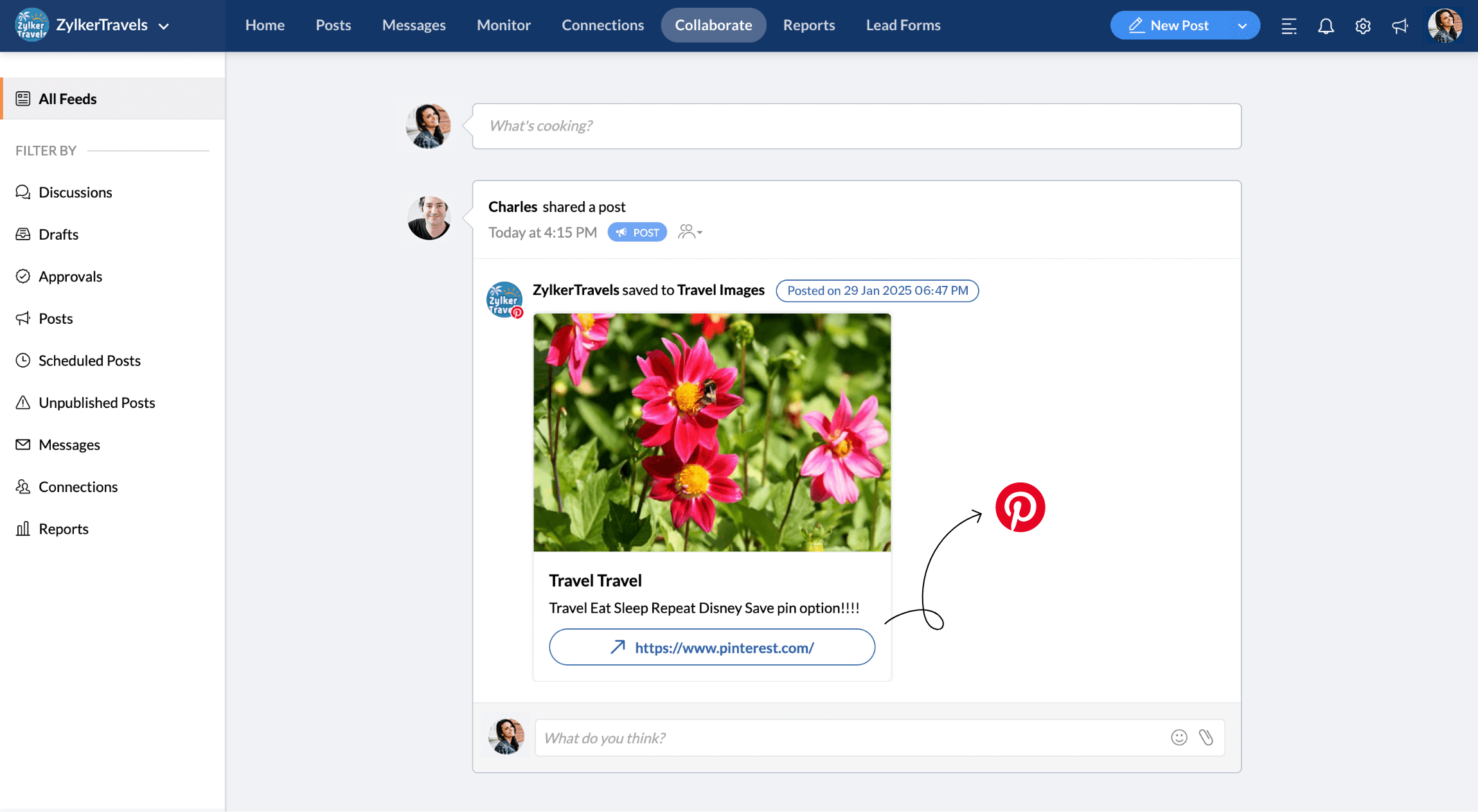Open the Lead Forms tab
Image resolution: width=1478 pixels, height=812 pixels.
[903, 25]
